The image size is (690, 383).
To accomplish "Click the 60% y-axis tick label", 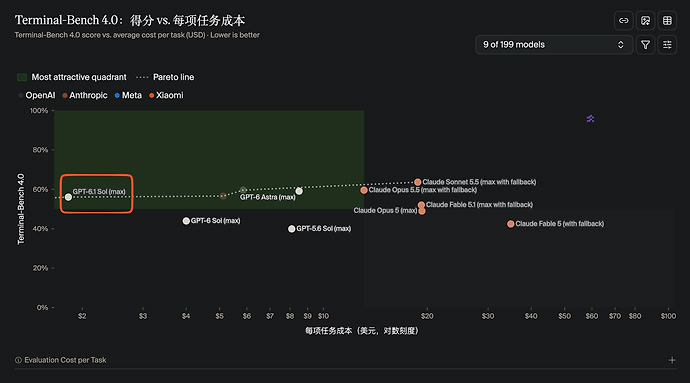I will coord(40,189).
